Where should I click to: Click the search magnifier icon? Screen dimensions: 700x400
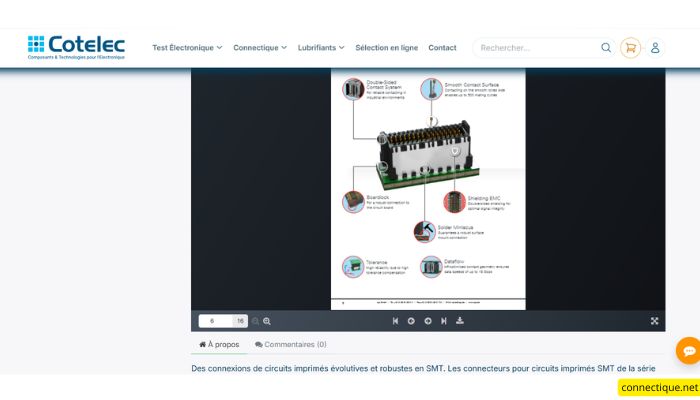click(x=606, y=47)
